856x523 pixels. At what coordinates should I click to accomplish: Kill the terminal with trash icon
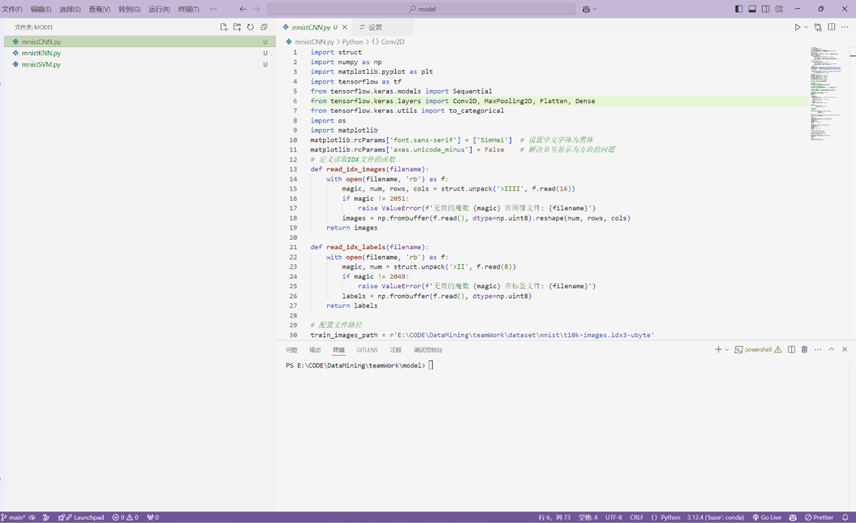point(804,350)
